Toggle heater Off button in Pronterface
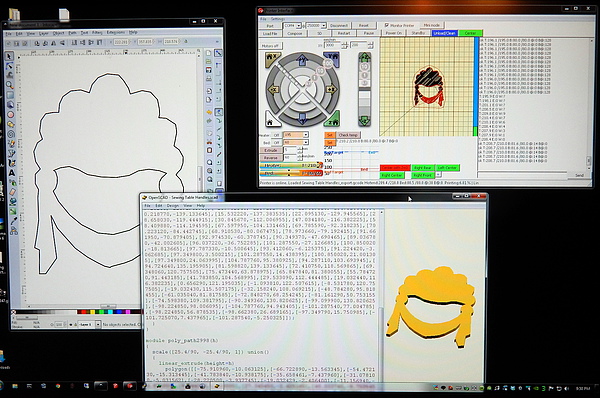Viewport: 600px width, 398px height. (276, 135)
